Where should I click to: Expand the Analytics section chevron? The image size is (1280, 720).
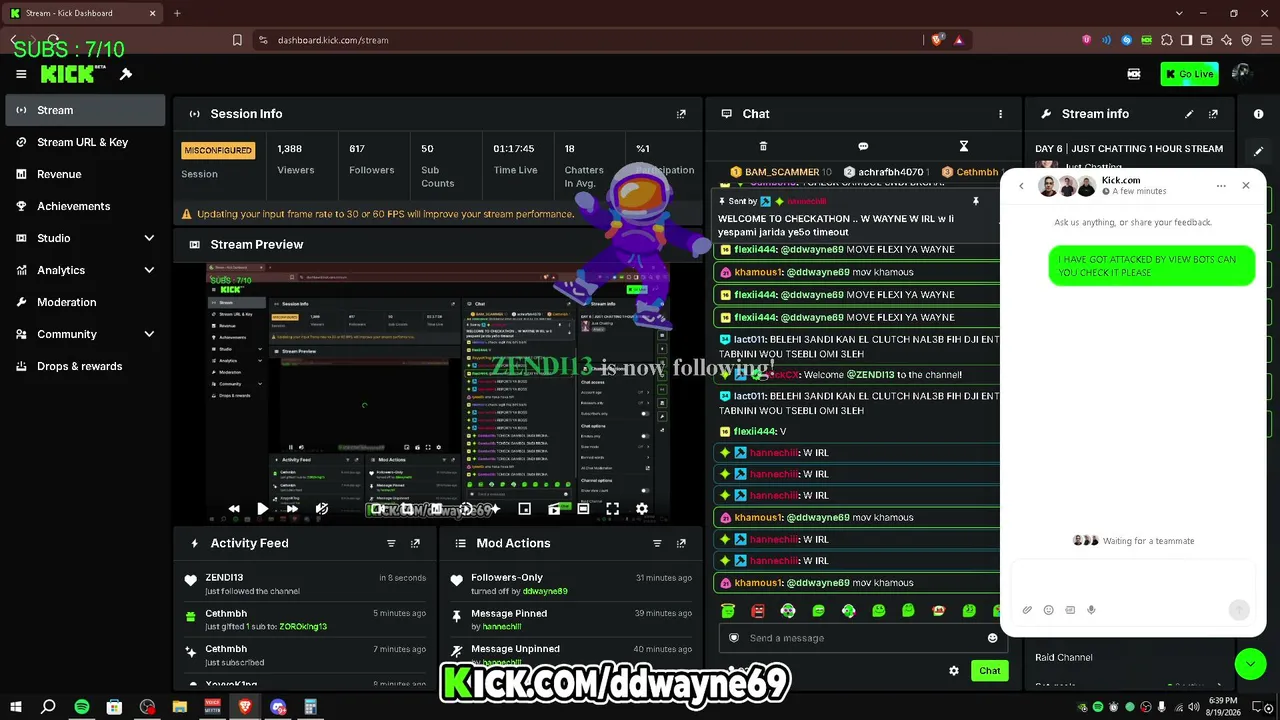(149, 270)
